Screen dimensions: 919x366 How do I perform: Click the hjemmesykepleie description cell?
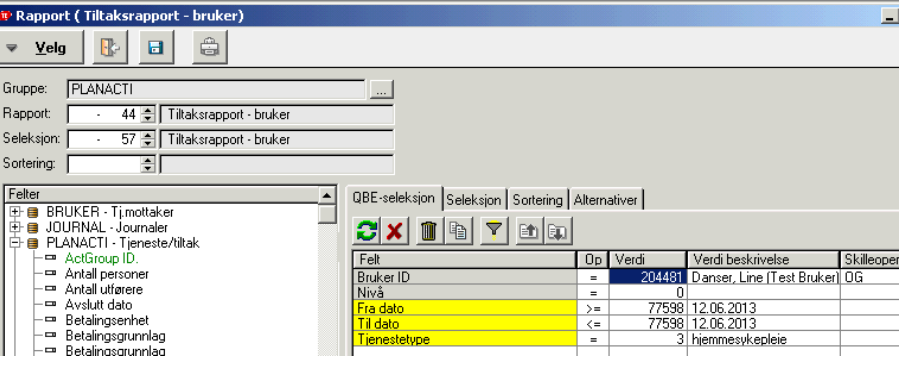(763, 338)
